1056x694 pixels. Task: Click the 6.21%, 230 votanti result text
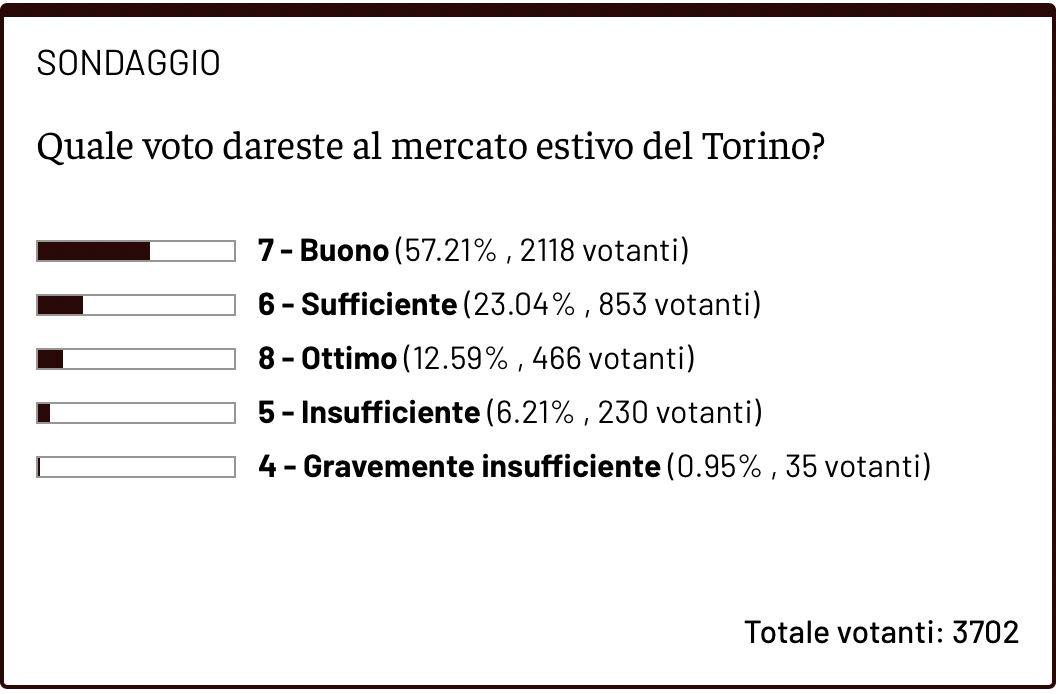(623, 412)
